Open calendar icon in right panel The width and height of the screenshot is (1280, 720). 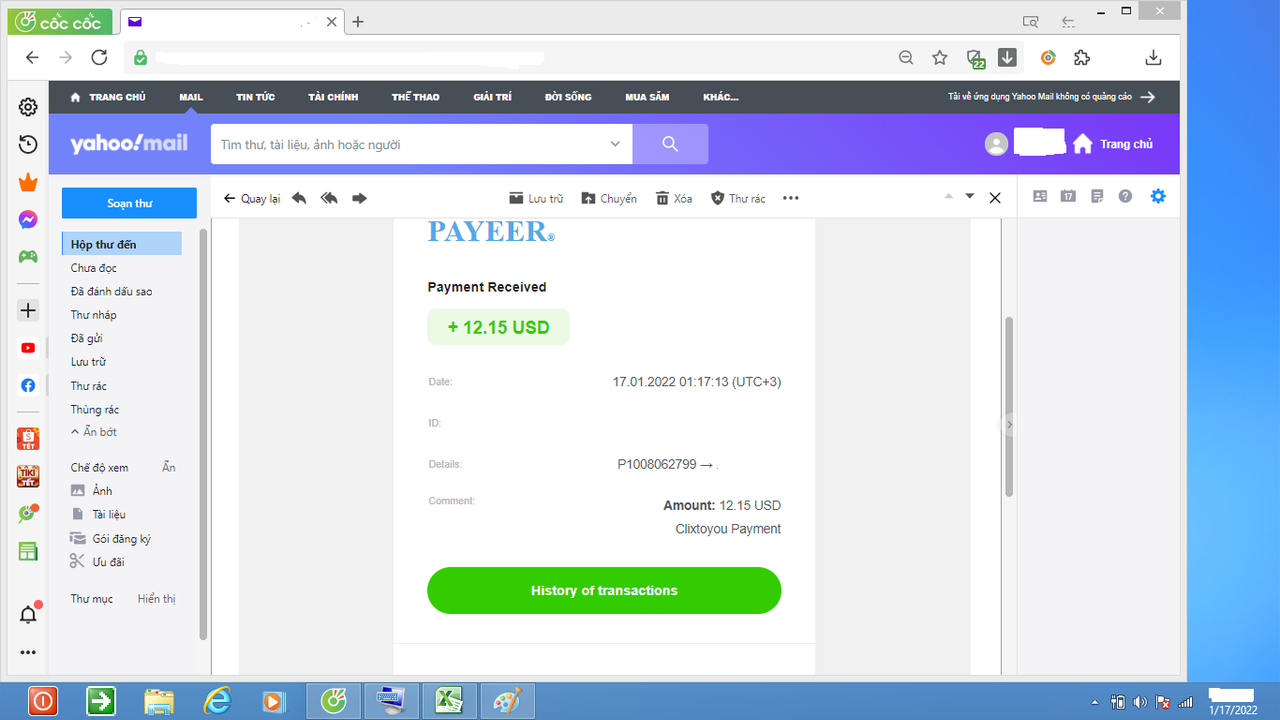[x=1068, y=196]
